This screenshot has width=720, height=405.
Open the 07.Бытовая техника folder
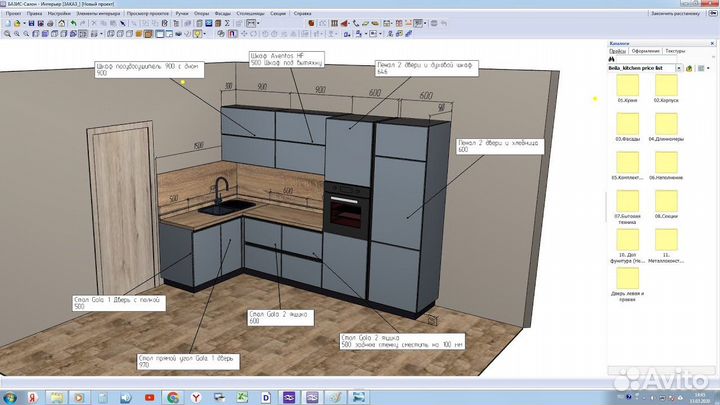(x=630, y=199)
